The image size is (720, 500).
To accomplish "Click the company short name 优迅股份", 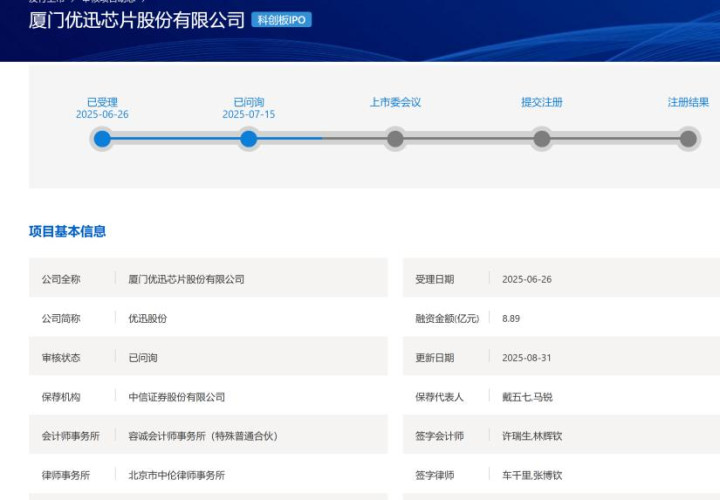I will coord(148,318).
